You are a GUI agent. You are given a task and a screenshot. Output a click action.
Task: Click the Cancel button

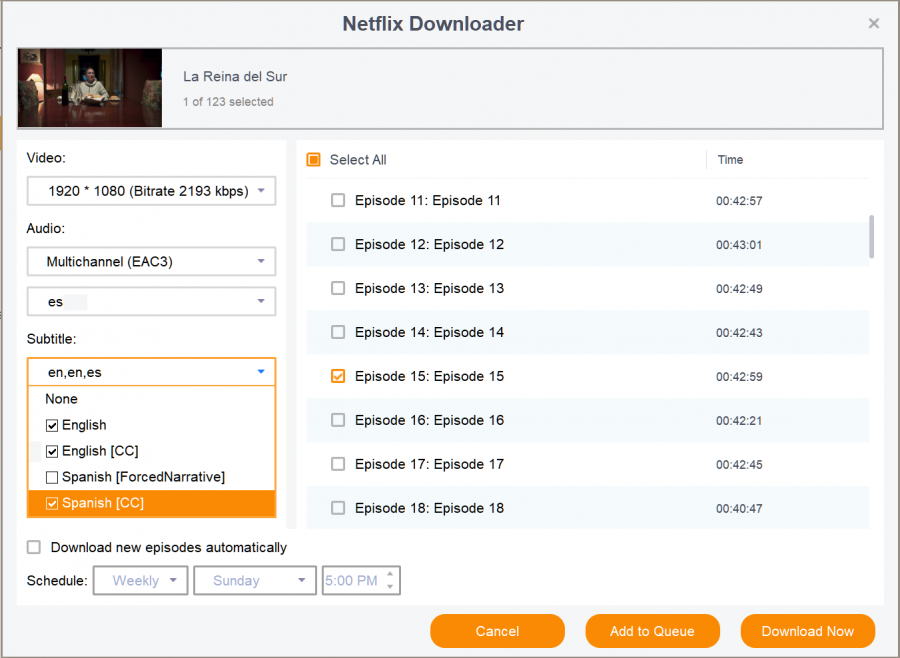coord(497,631)
